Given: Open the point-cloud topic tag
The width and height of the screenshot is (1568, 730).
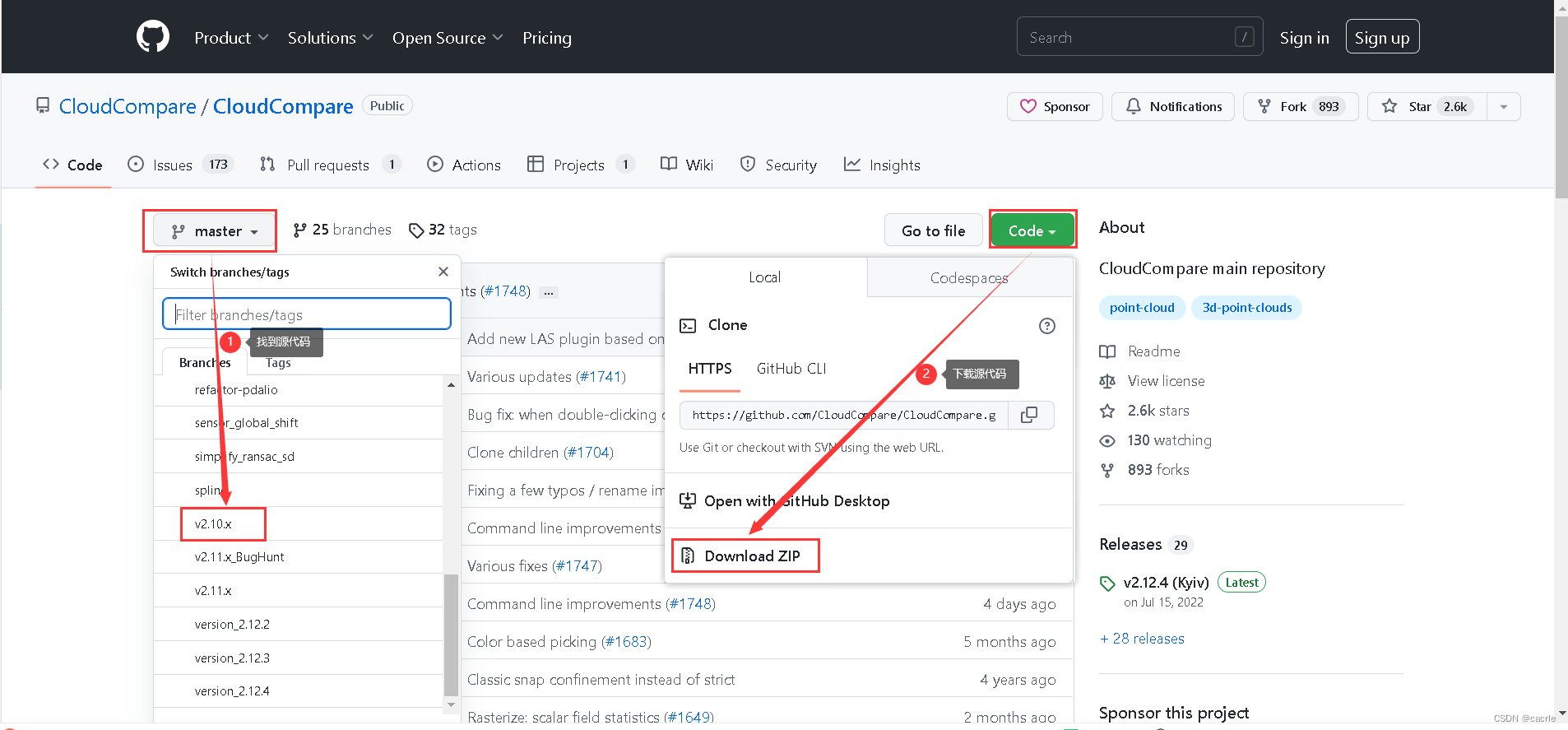Looking at the screenshot, I should tap(1142, 308).
